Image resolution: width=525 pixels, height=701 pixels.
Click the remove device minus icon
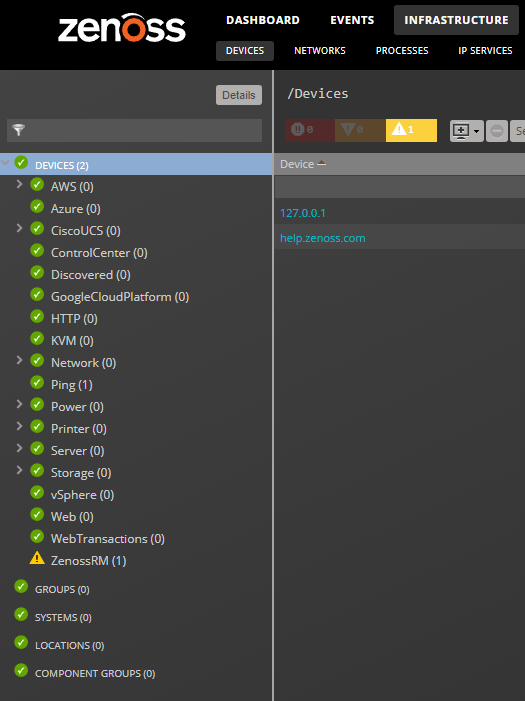pyautogui.click(x=496, y=131)
